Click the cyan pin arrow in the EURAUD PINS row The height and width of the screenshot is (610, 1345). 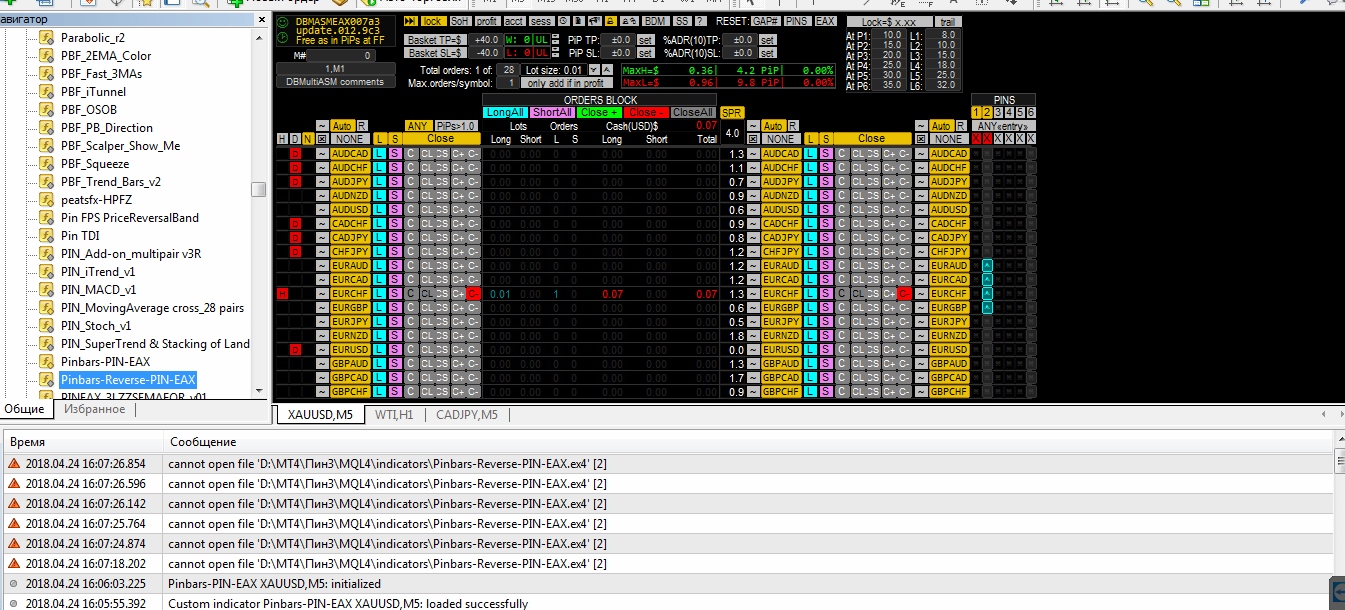pyautogui.click(x=987, y=266)
